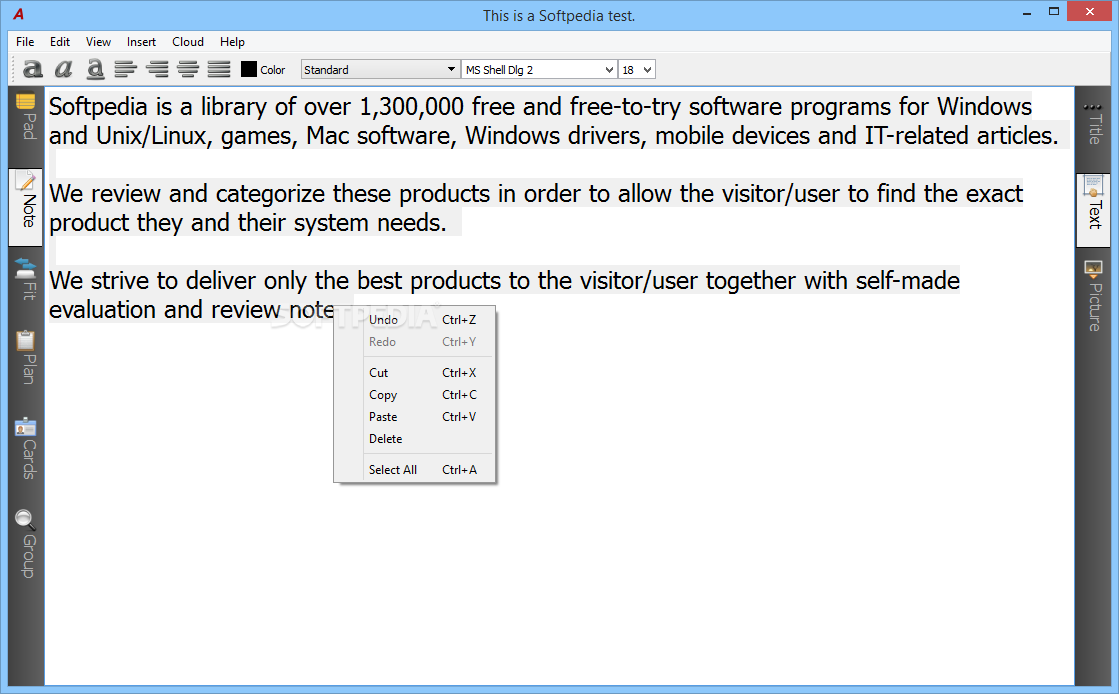1119x694 pixels.
Task: Click the Color label button
Action: (x=272, y=70)
